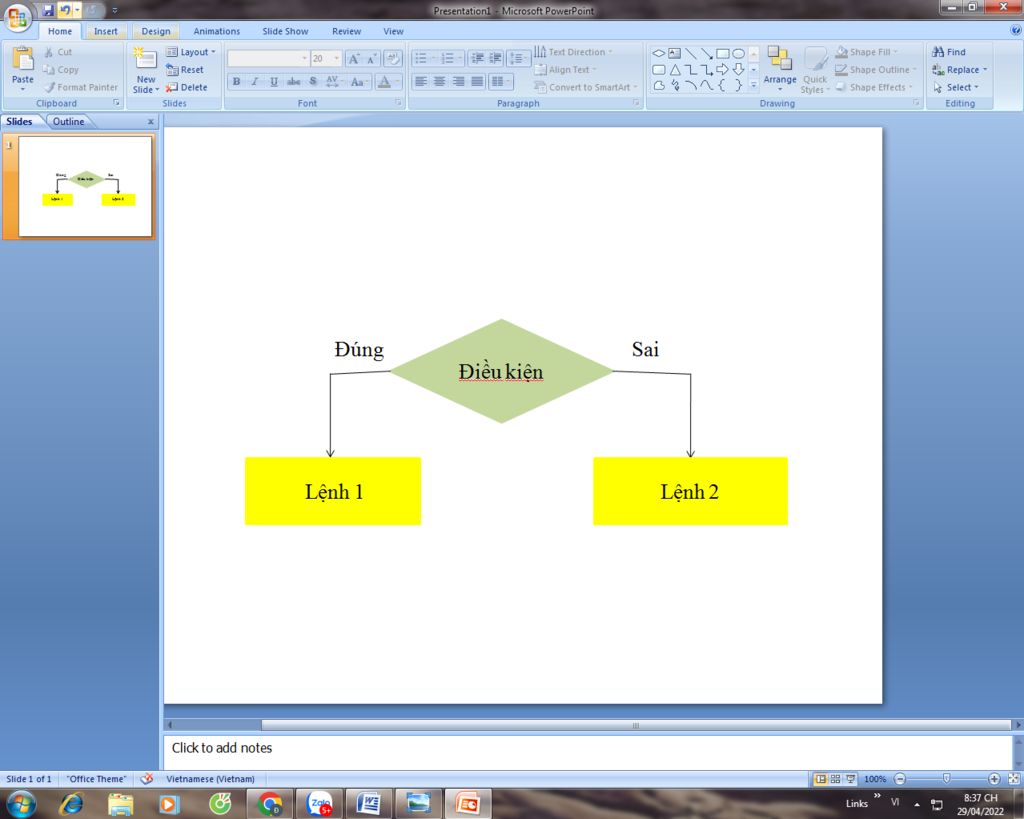
Task: Click the New Slide icon
Action: tap(145, 59)
